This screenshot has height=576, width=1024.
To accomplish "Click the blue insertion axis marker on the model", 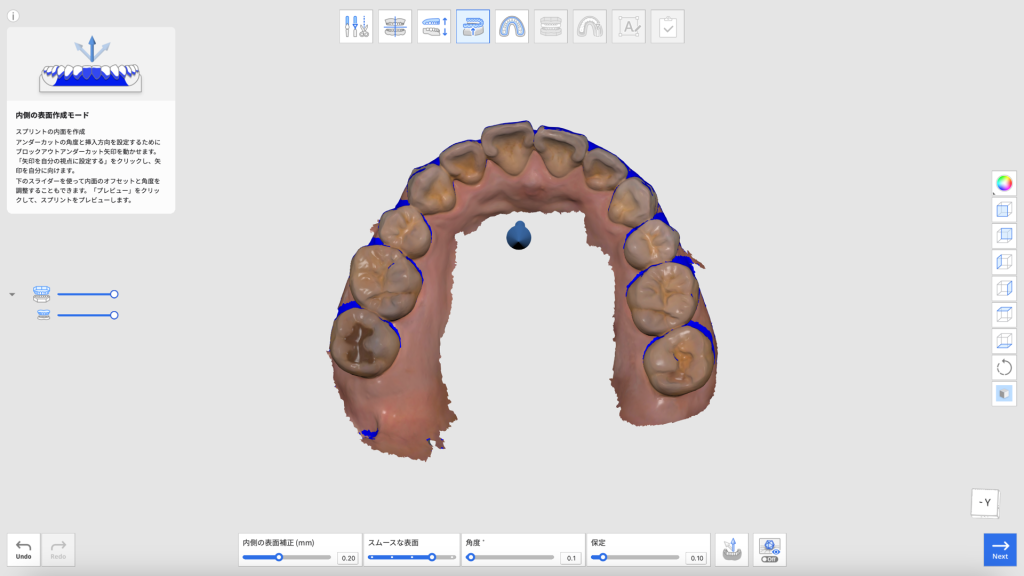I will point(519,237).
